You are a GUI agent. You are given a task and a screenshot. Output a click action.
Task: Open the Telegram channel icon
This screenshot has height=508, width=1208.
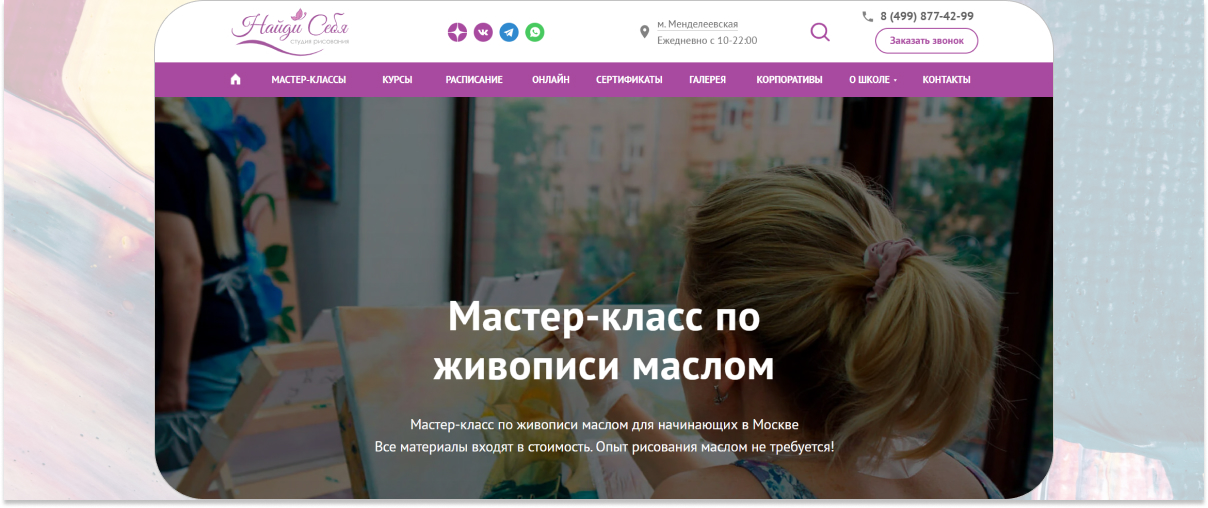pyautogui.click(x=509, y=32)
